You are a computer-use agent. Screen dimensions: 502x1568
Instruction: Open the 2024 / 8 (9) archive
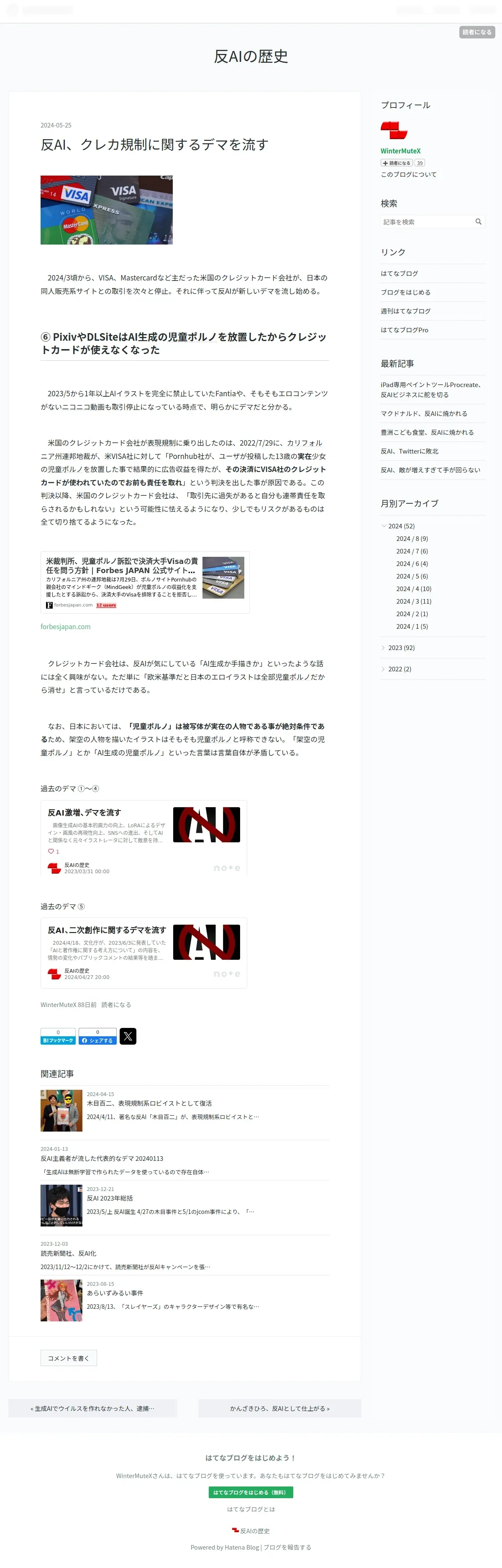point(412,539)
